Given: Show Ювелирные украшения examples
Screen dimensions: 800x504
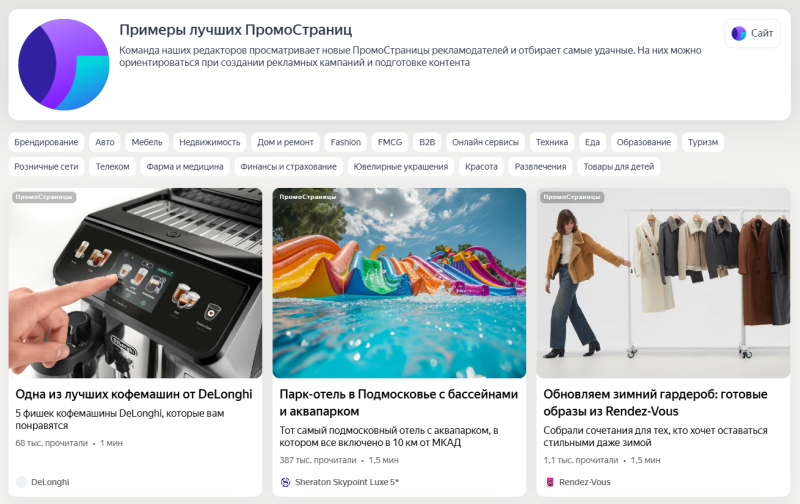Looking at the screenshot, I should coord(401,167).
